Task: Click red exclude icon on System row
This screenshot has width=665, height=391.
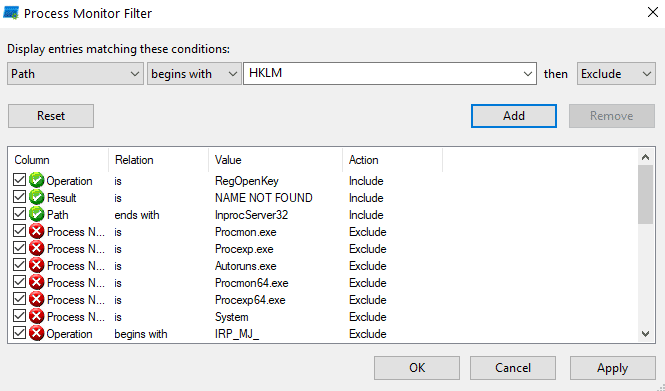Action: (x=37, y=316)
